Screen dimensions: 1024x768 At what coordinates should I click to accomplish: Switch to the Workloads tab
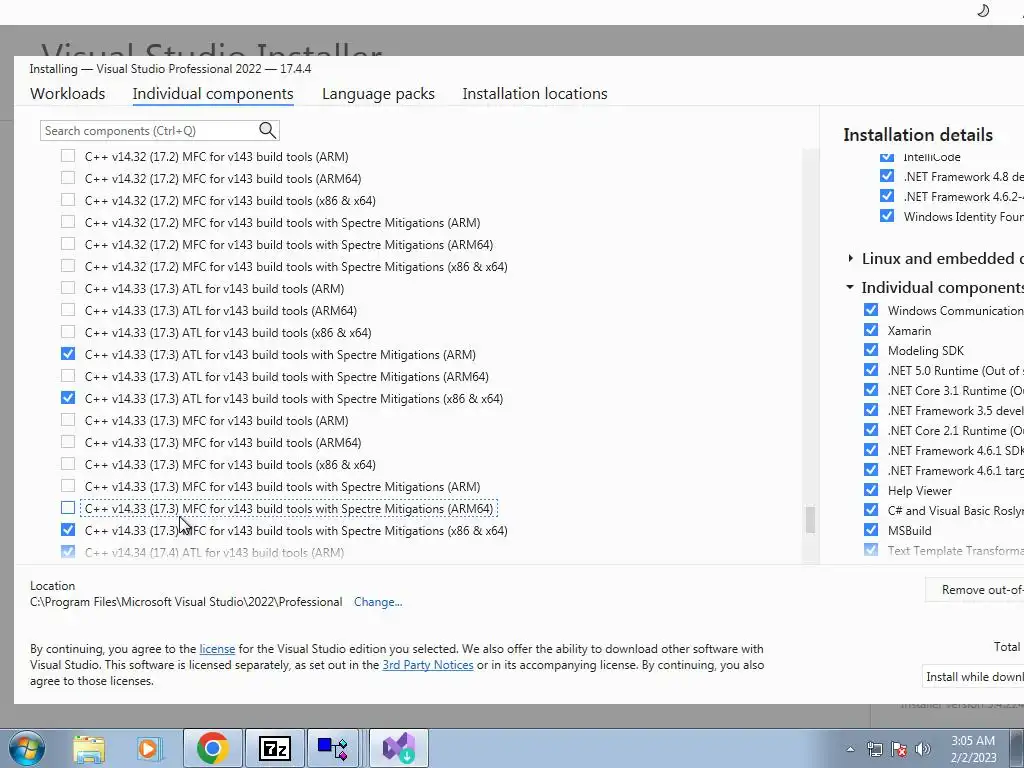tap(67, 93)
